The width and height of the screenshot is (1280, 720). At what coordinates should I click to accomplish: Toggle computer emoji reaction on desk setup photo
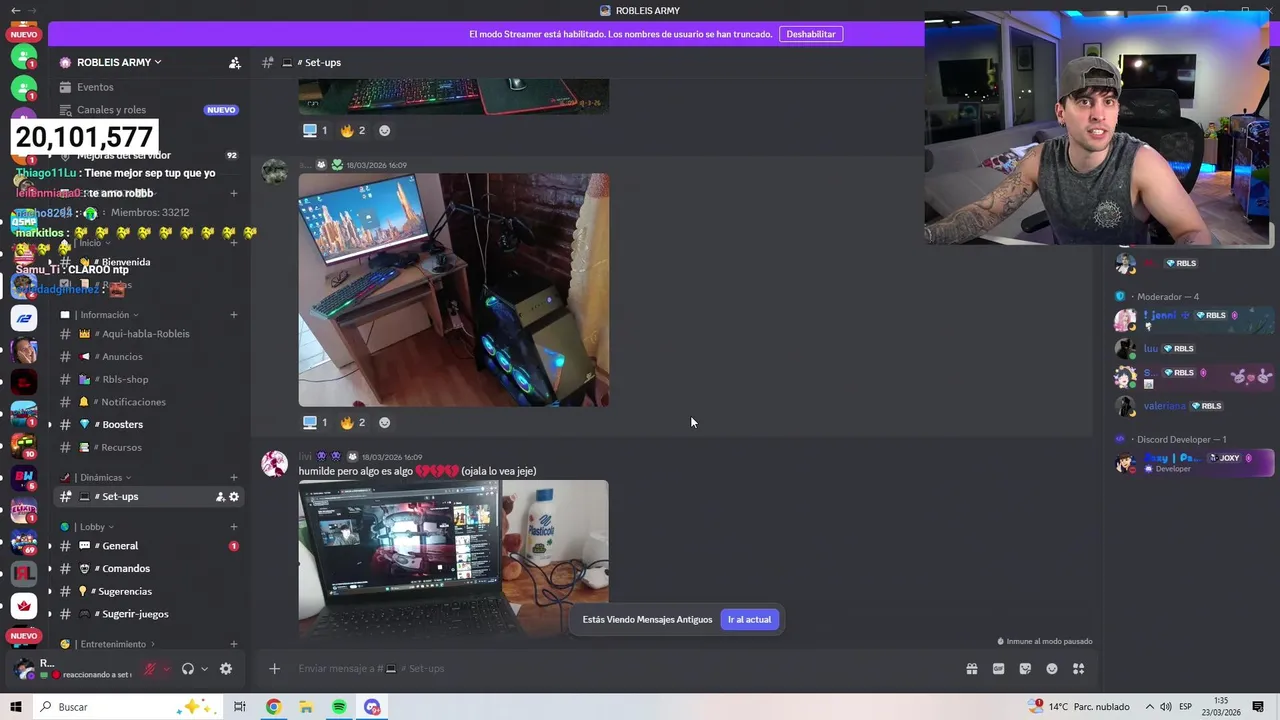pyautogui.click(x=315, y=422)
